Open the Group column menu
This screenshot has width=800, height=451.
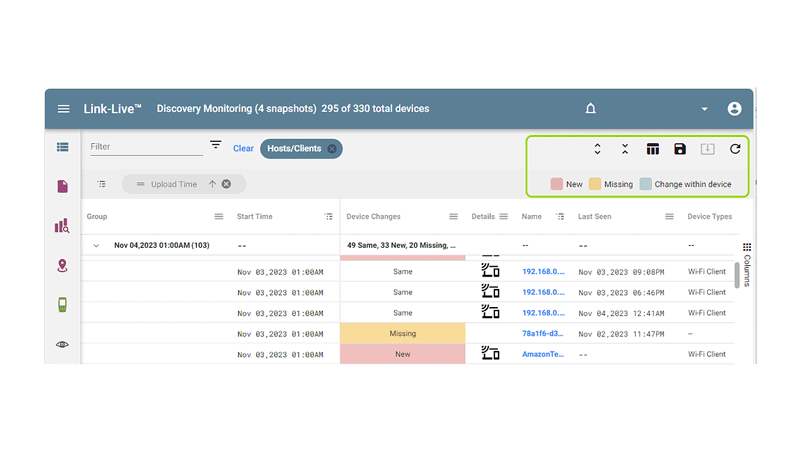pyautogui.click(x=219, y=216)
